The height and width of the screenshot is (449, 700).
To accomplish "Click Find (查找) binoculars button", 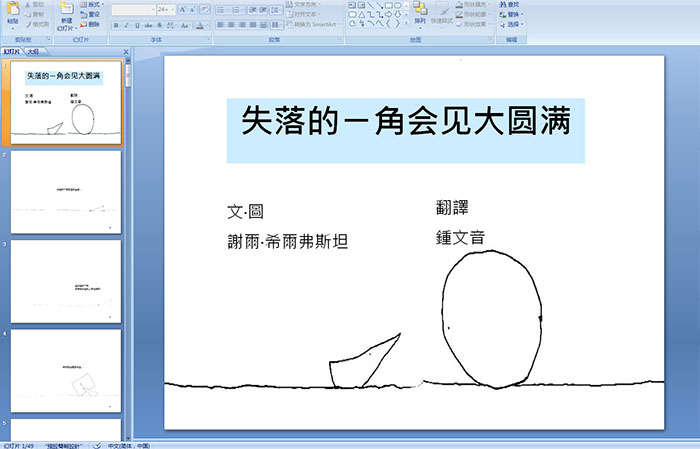I will (x=509, y=4).
